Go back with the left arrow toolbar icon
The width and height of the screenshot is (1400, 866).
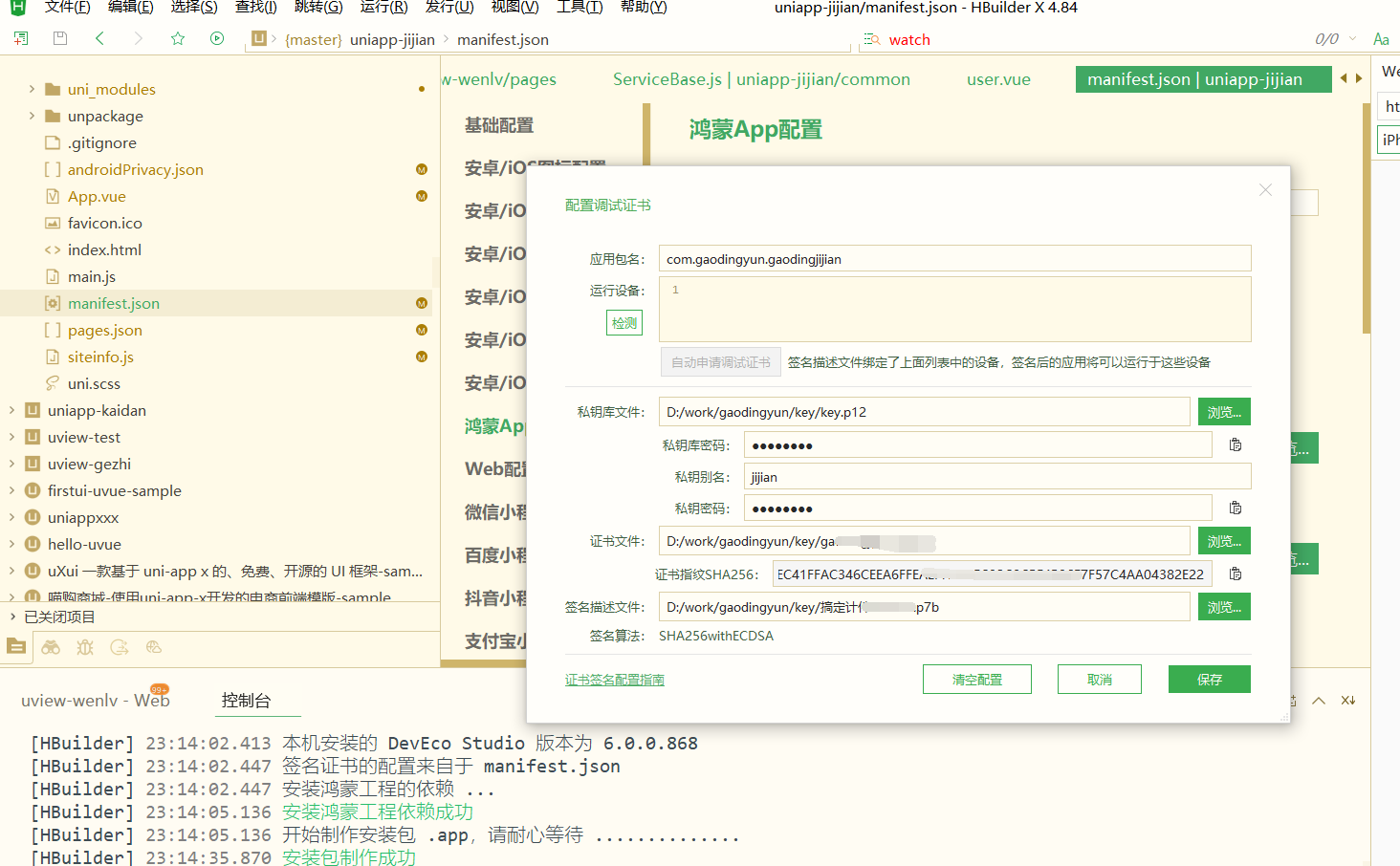[x=99, y=38]
